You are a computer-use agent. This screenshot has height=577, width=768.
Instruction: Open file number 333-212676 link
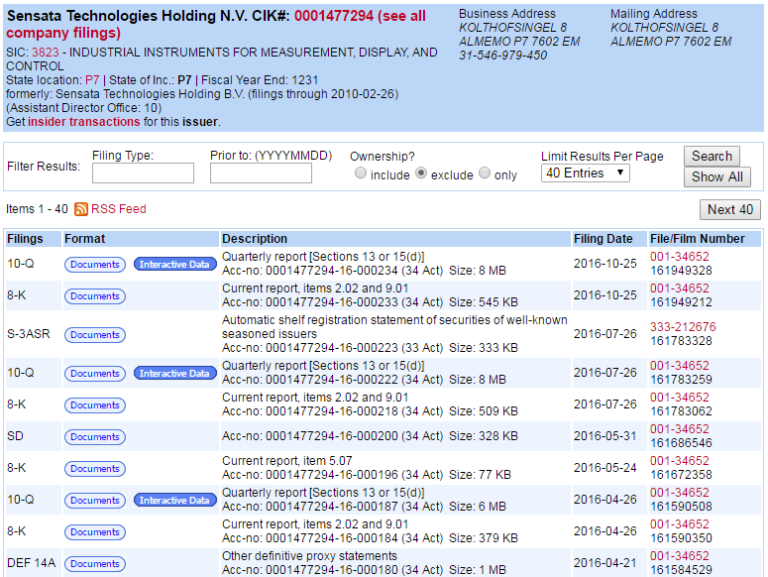683,327
